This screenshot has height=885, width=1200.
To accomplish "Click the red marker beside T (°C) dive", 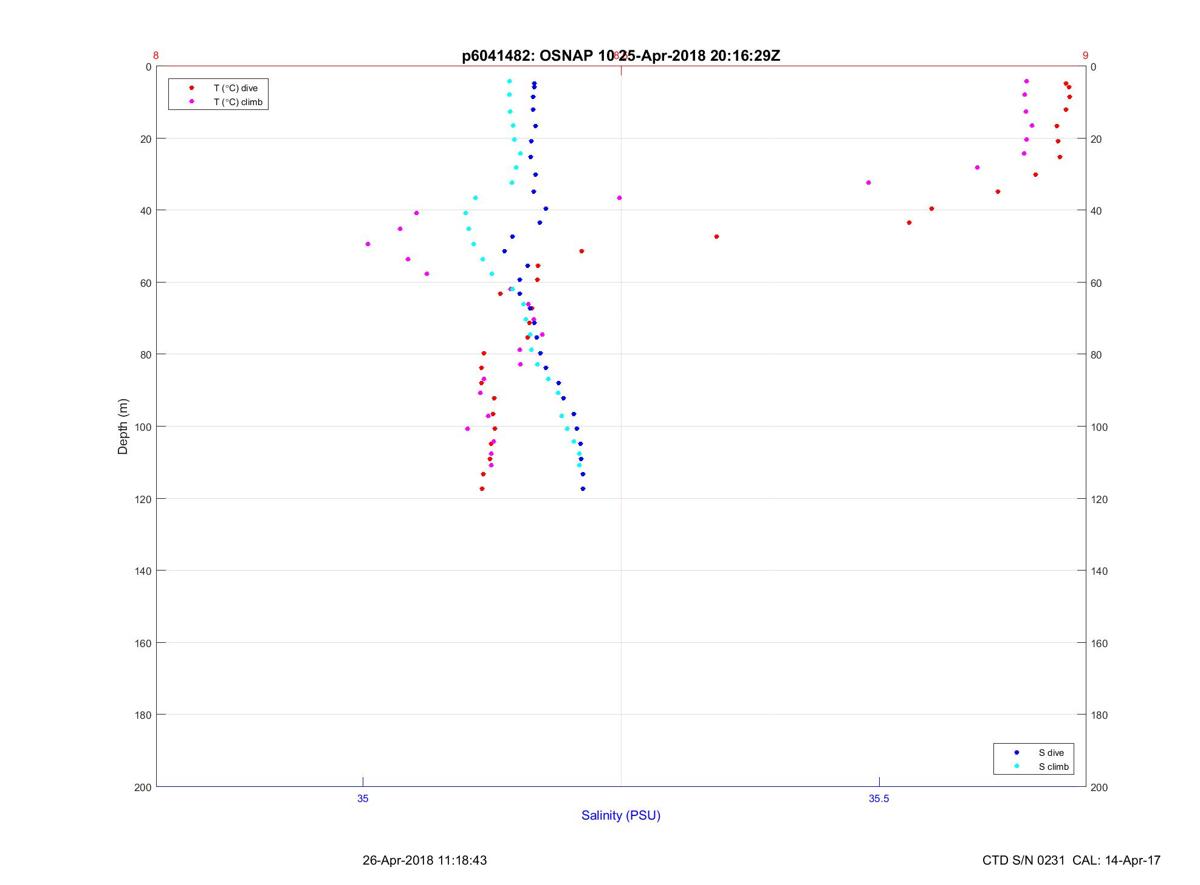I will pyautogui.click(x=191, y=88).
